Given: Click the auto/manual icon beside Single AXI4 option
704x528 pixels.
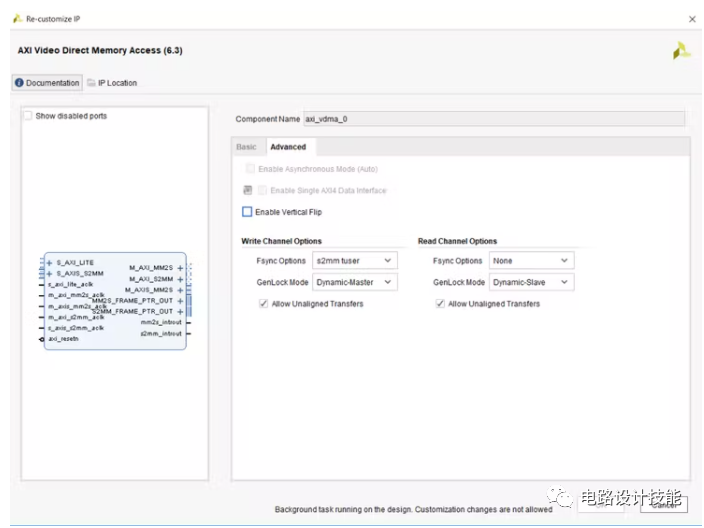Looking at the screenshot, I should pyautogui.click(x=247, y=190).
